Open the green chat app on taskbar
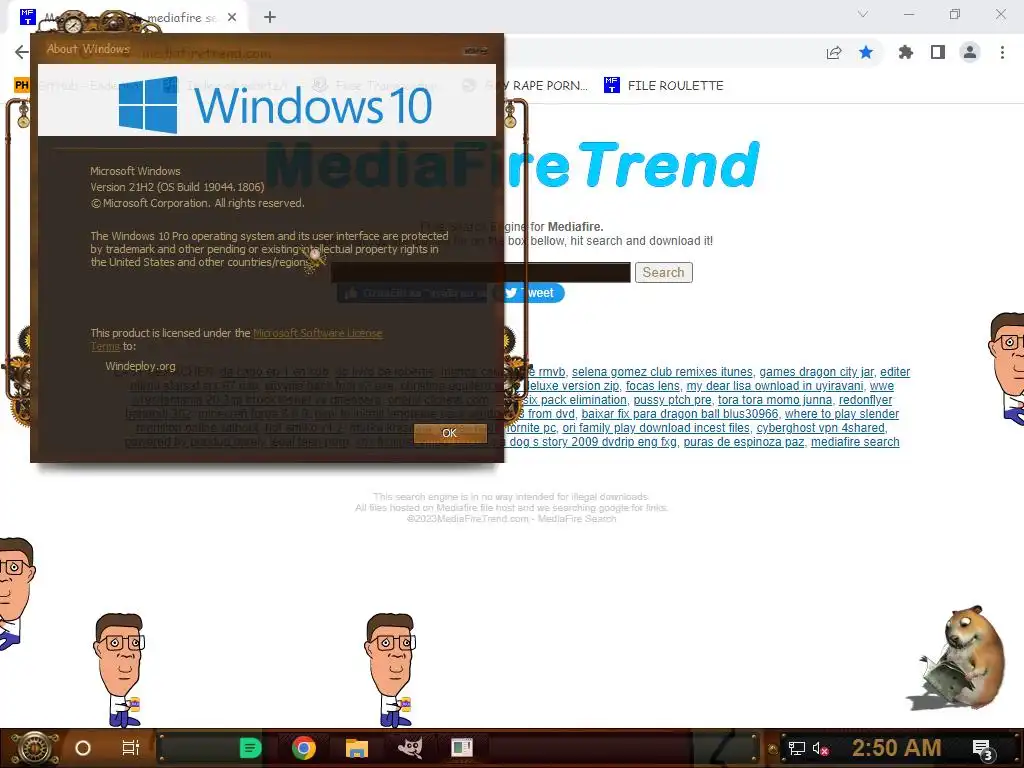This screenshot has width=1024, height=768. [250, 748]
